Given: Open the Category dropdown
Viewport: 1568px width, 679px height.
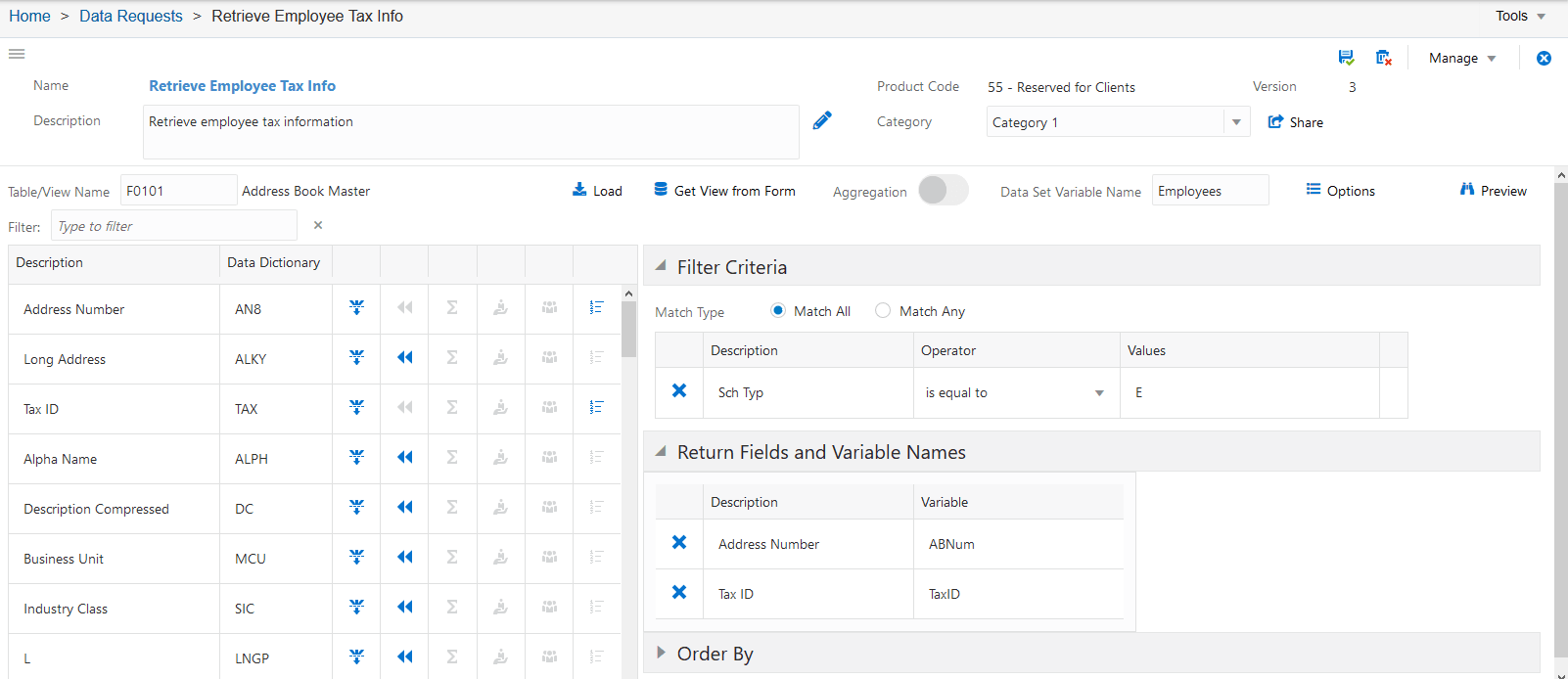Looking at the screenshot, I should [x=1236, y=122].
